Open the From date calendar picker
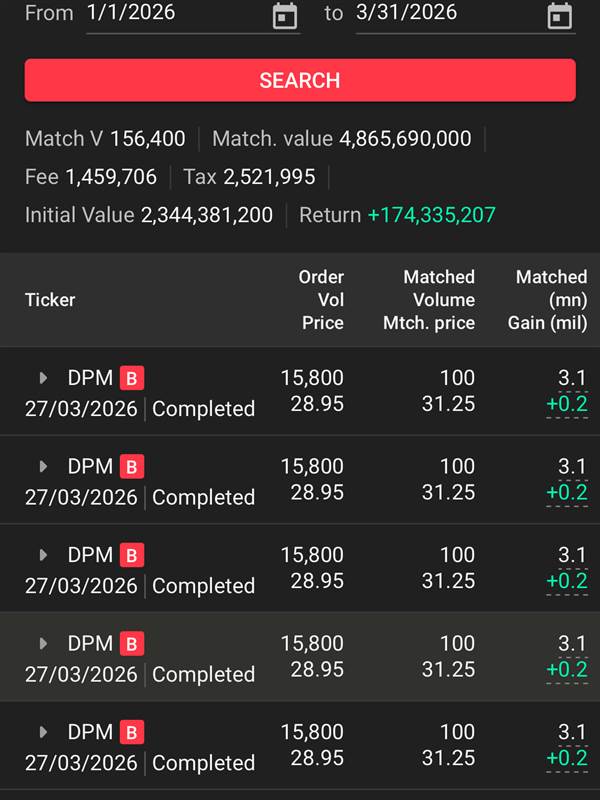Screen dimensions: 600x800 pos(285,16)
